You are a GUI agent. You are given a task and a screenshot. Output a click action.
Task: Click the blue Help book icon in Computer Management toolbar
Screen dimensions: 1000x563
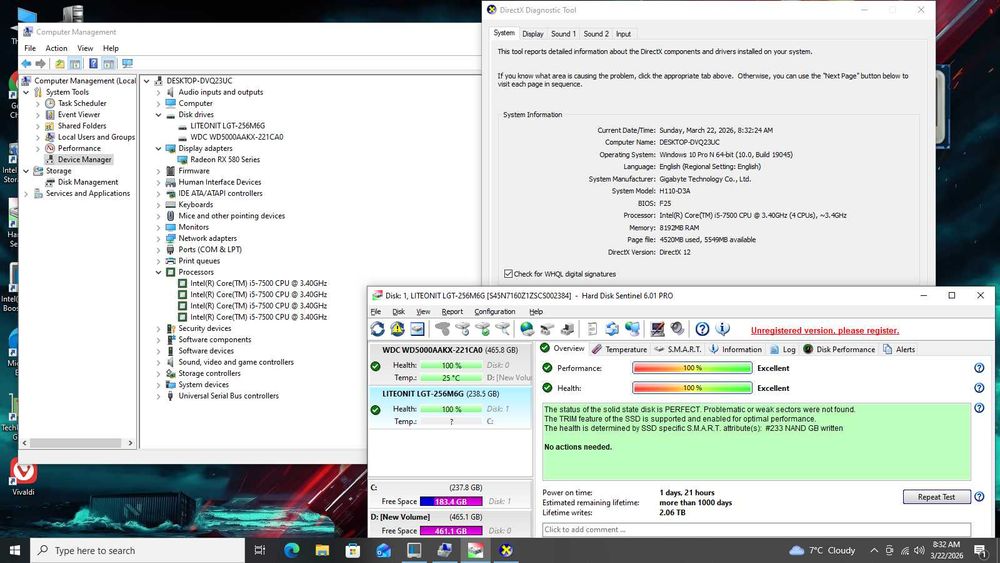point(93,63)
